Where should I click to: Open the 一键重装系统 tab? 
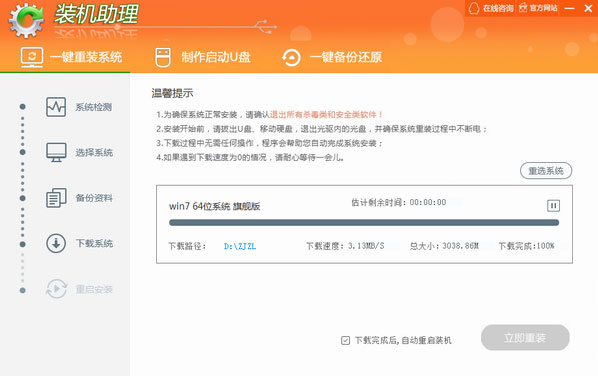pos(71,57)
